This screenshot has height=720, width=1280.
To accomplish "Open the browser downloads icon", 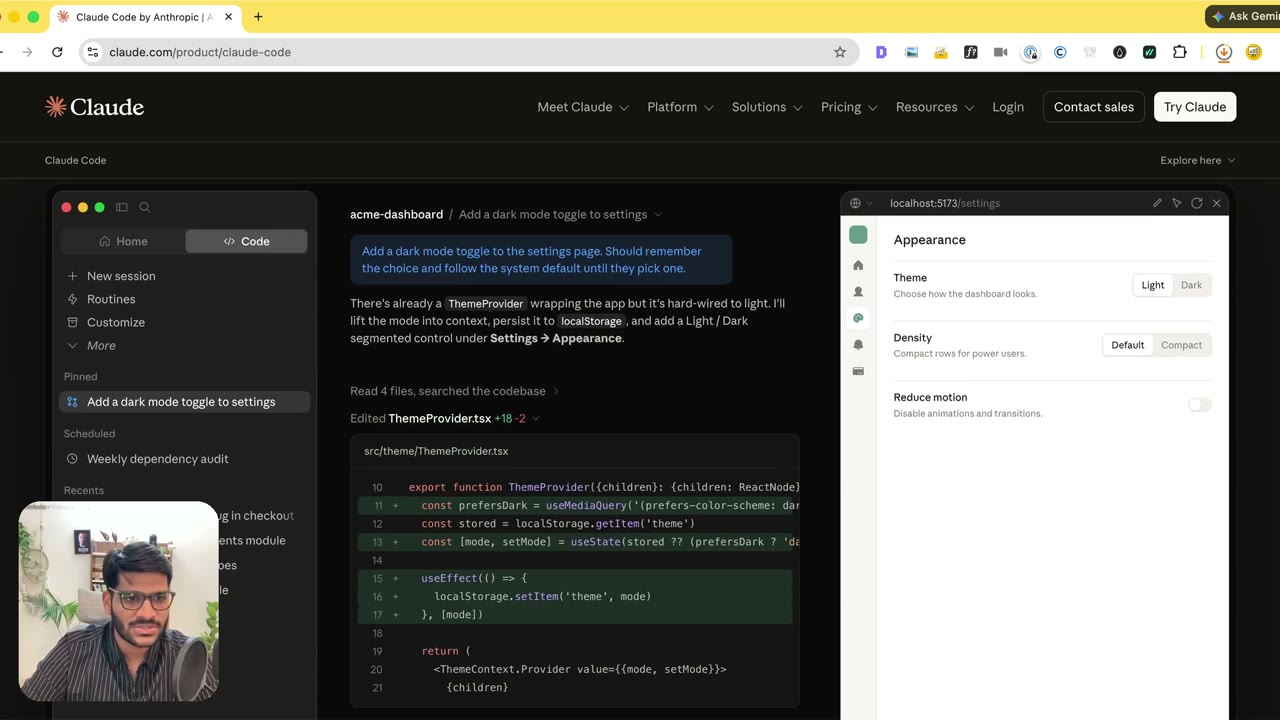I will [1223, 52].
